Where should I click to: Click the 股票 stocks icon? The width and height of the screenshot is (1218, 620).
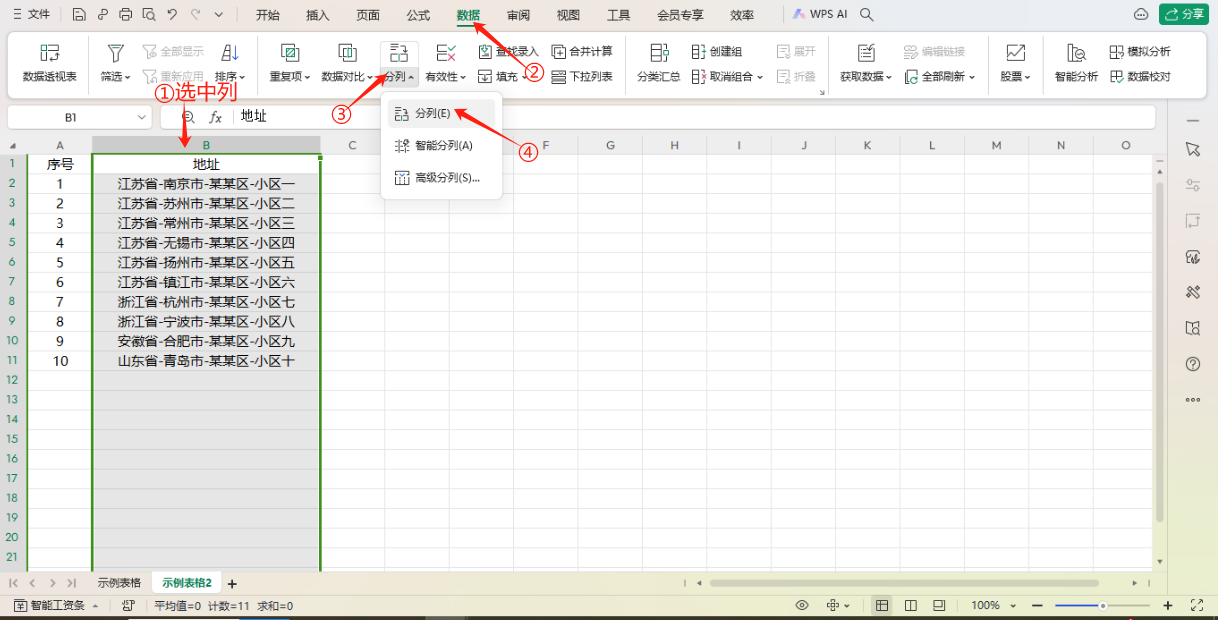[1016, 53]
